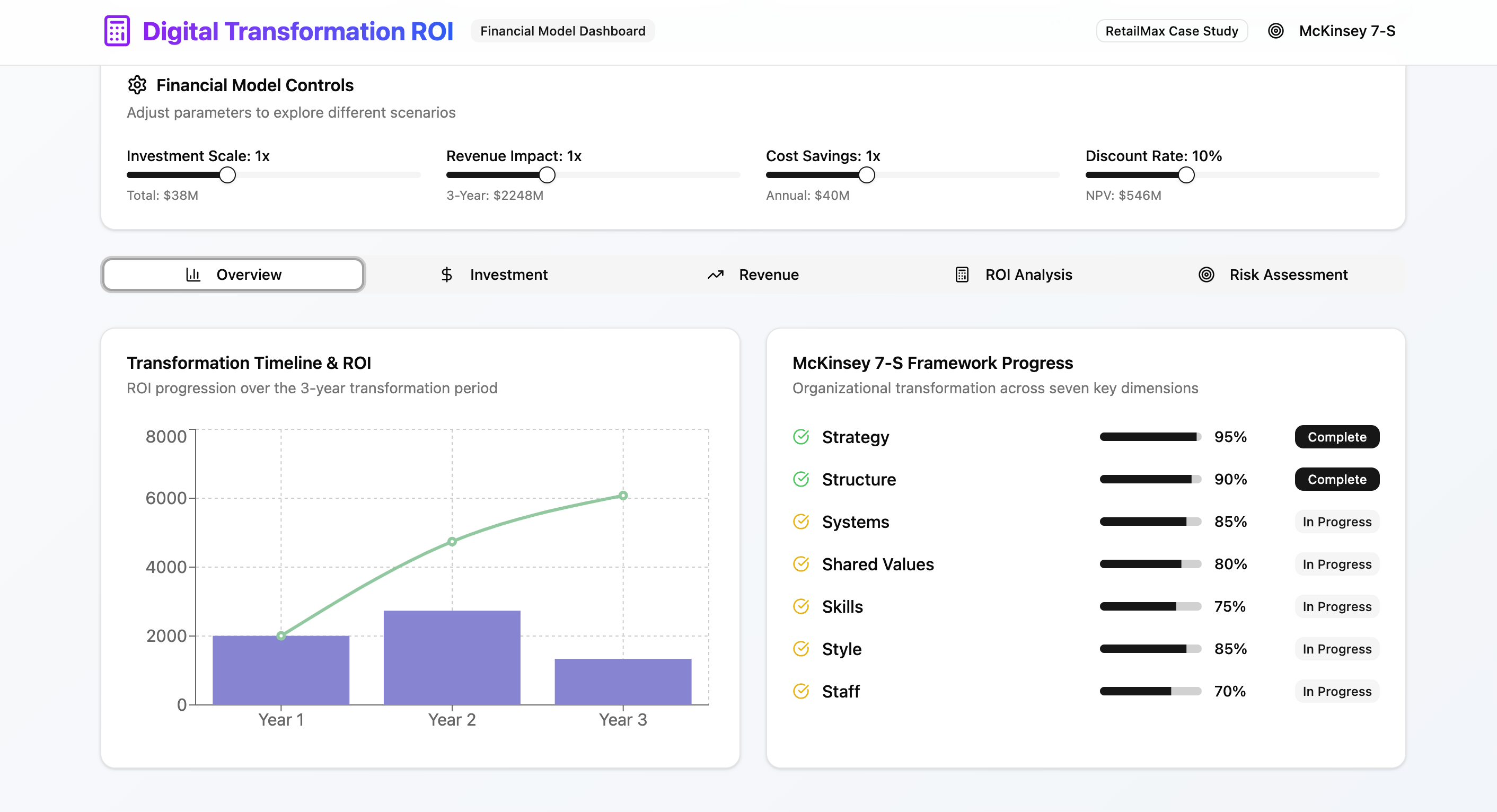
Task: Click the Year 3 purple bar in chart
Action: pyautogui.click(x=623, y=682)
